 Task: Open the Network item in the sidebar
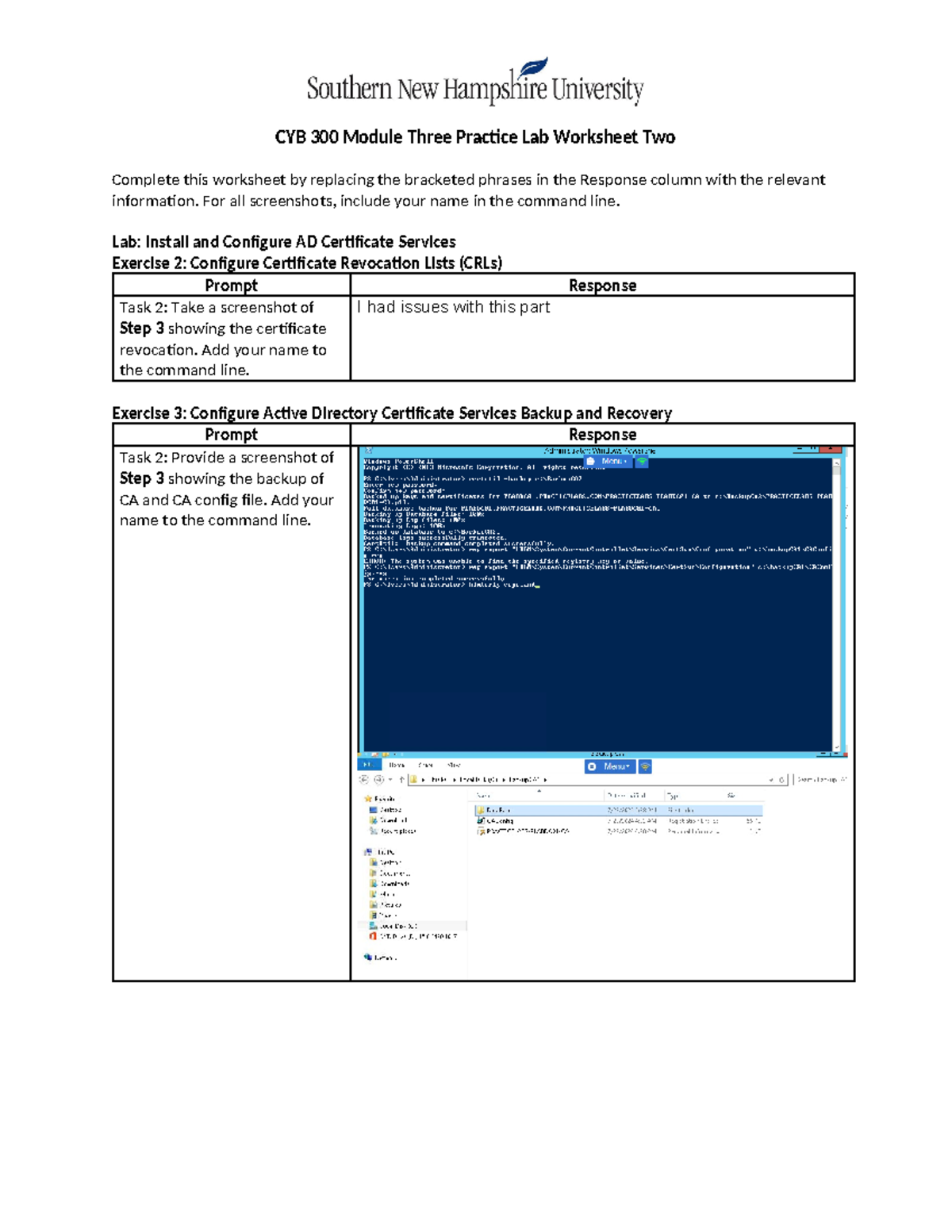[384, 956]
